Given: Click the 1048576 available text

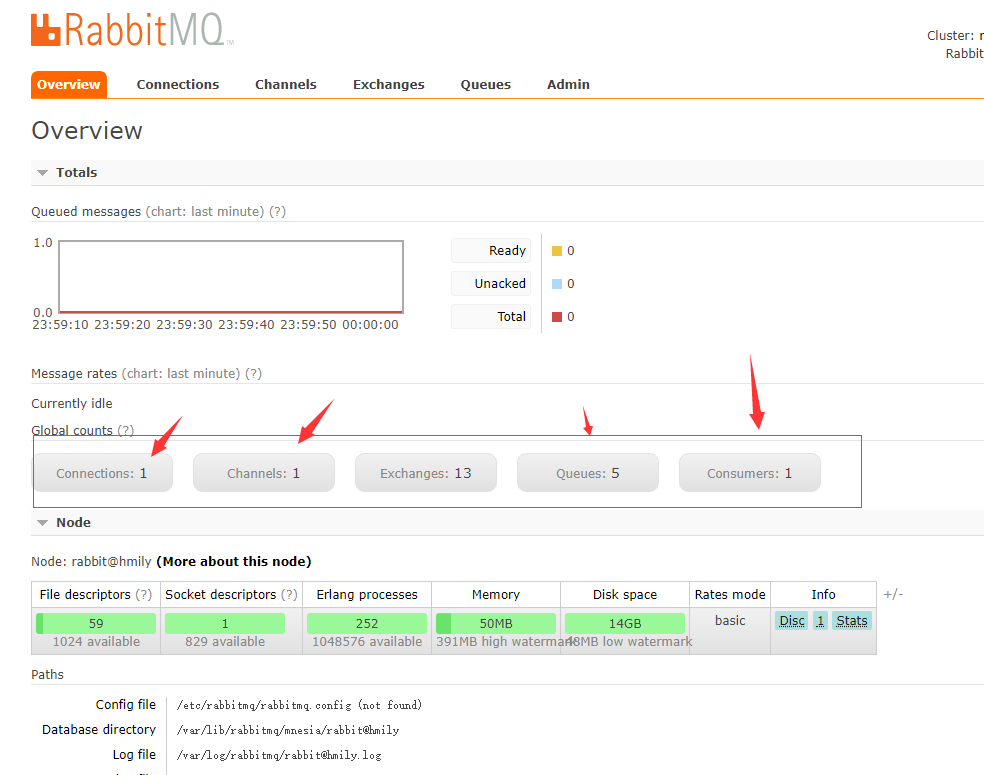Looking at the screenshot, I should pyautogui.click(x=367, y=642).
